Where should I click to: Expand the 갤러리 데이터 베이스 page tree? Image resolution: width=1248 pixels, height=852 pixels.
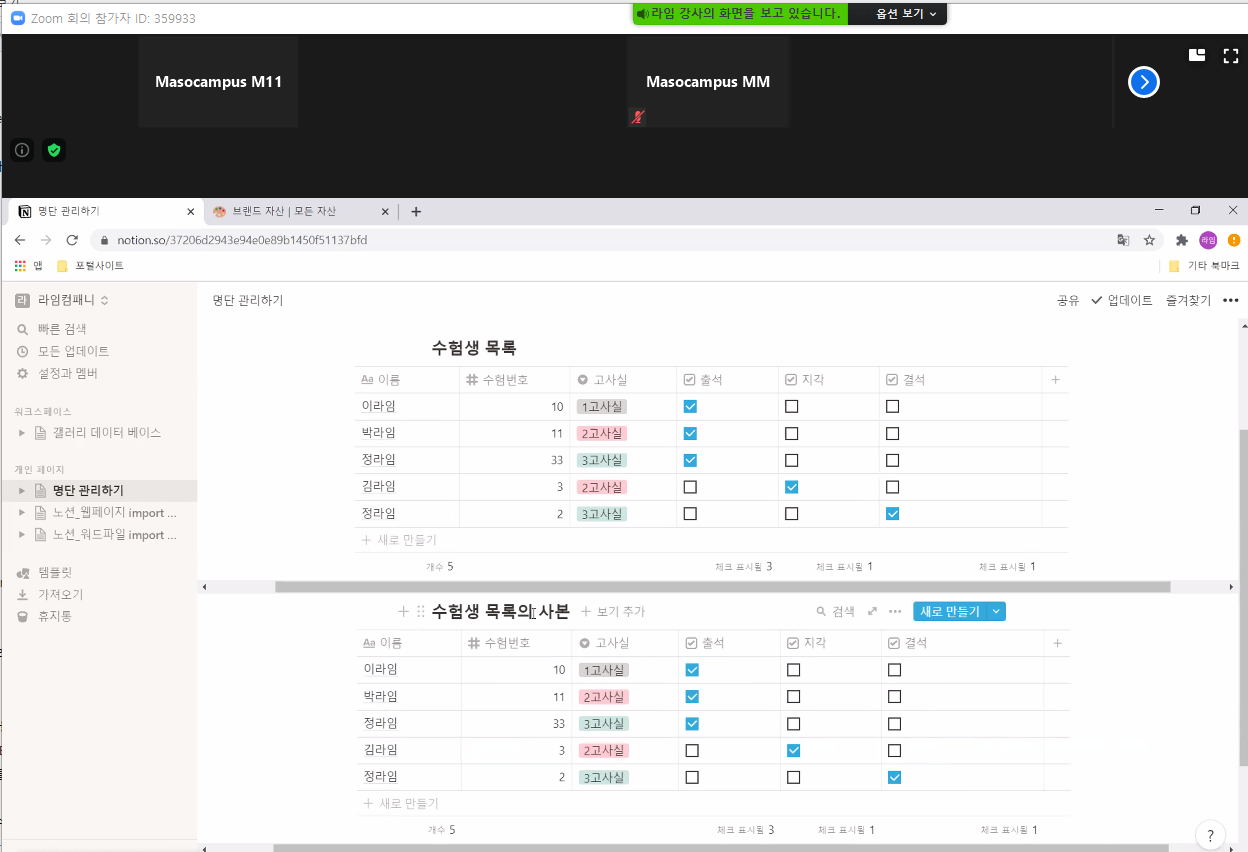(x=22, y=433)
